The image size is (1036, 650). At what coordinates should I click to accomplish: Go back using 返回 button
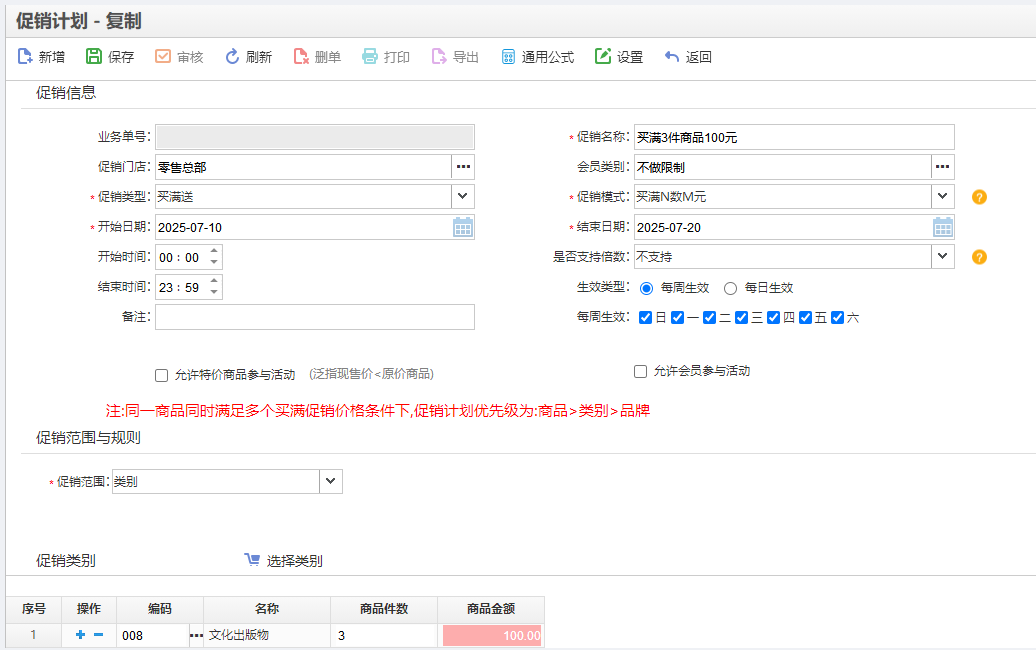coord(688,57)
